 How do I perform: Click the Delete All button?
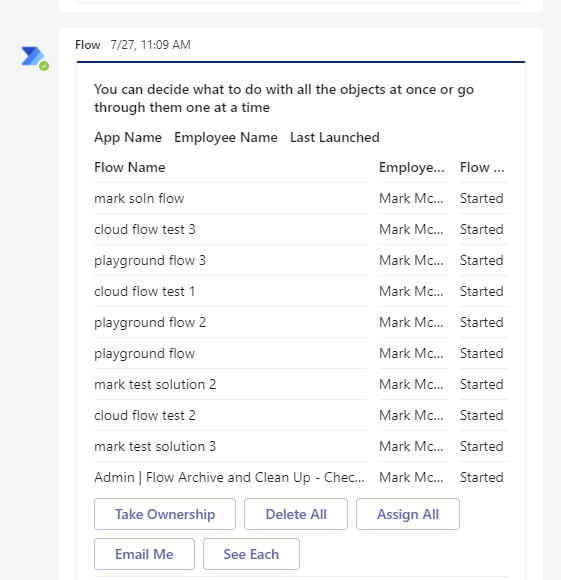(x=296, y=514)
